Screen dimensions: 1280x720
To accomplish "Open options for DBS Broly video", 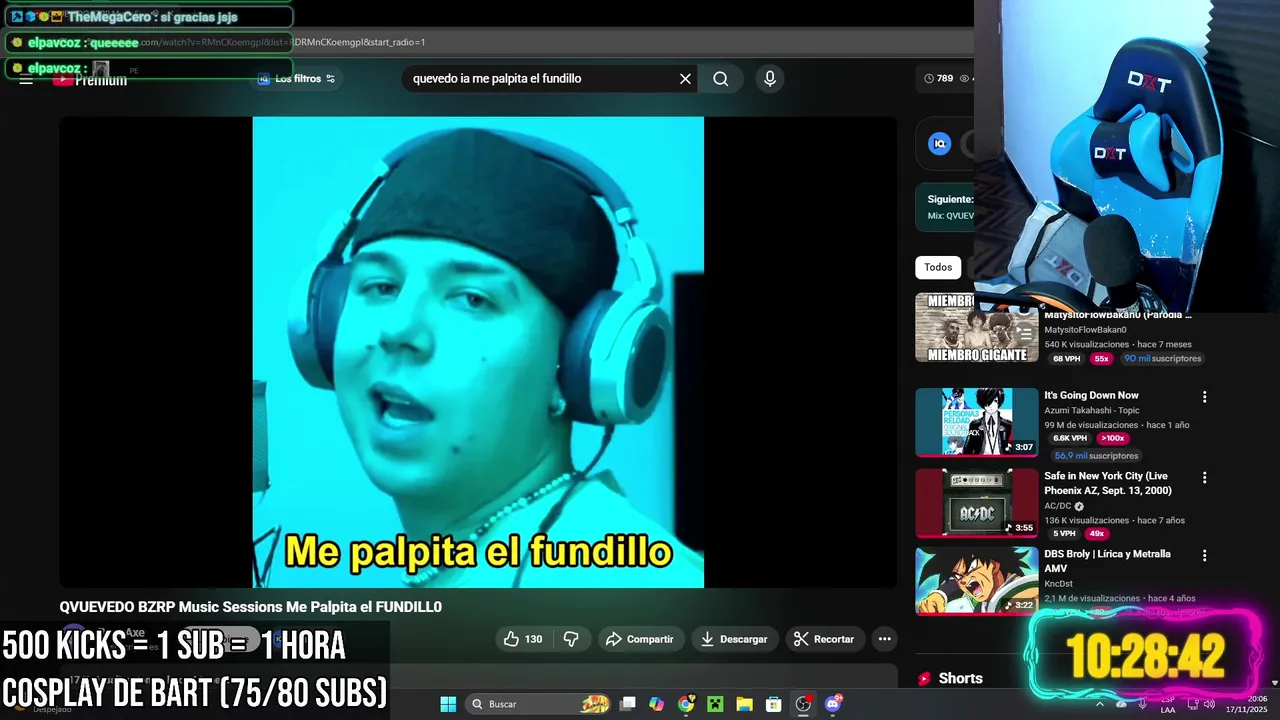I will (x=1204, y=556).
